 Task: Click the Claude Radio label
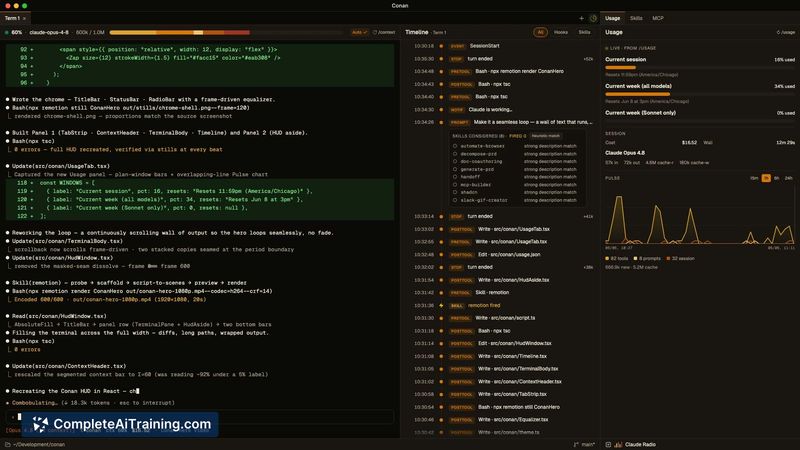click(640, 444)
